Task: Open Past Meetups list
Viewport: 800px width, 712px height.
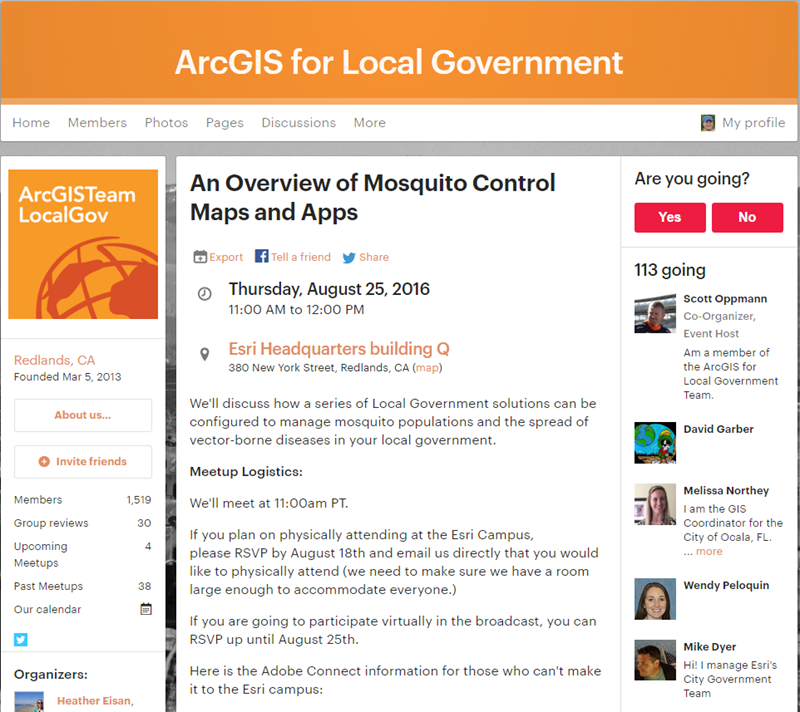Action: coord(83,586)
